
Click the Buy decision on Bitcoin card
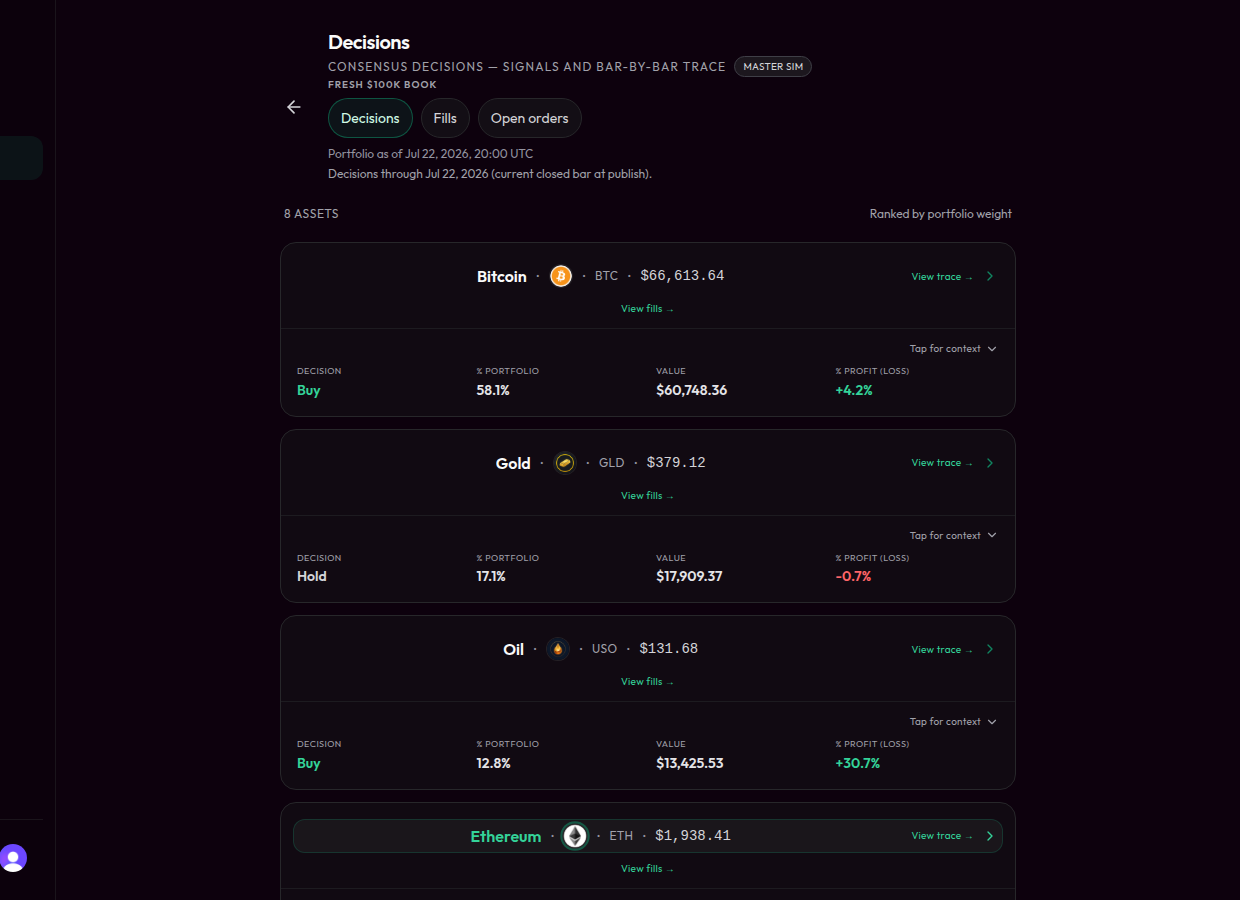pyautogui.click(x=309, y=390)
